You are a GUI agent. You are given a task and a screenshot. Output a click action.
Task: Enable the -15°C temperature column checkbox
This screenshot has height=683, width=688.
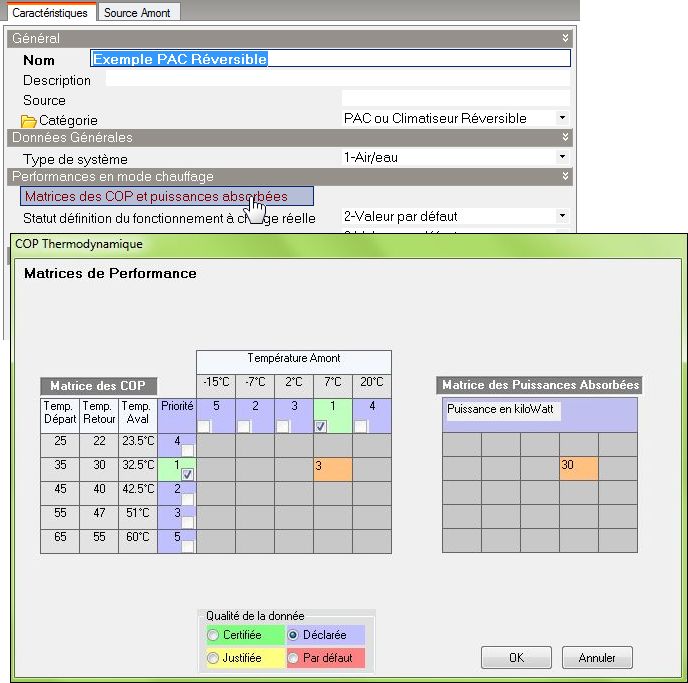click(203, 426)
